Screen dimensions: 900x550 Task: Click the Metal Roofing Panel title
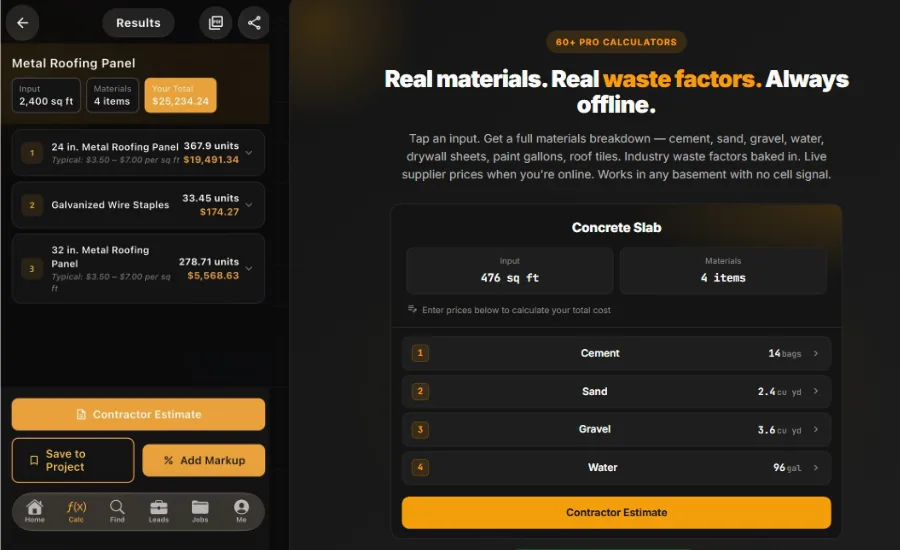(x=73, y=63)
